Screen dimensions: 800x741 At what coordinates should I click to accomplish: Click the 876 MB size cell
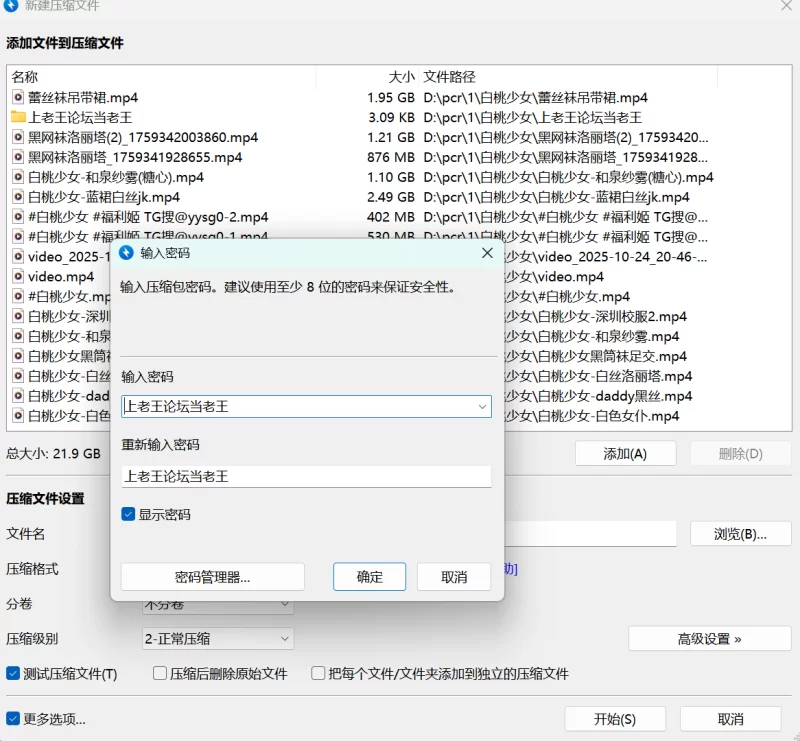[391, 157]
